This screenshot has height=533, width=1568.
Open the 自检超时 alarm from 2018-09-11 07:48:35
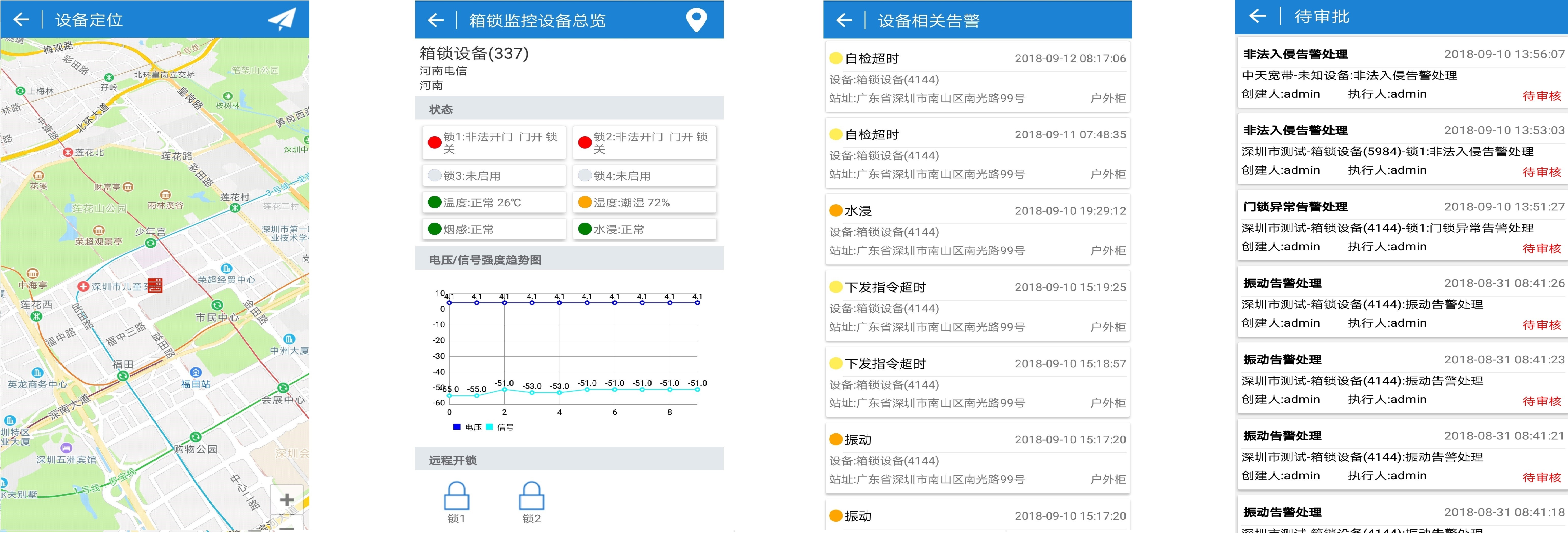click(978, 153)
